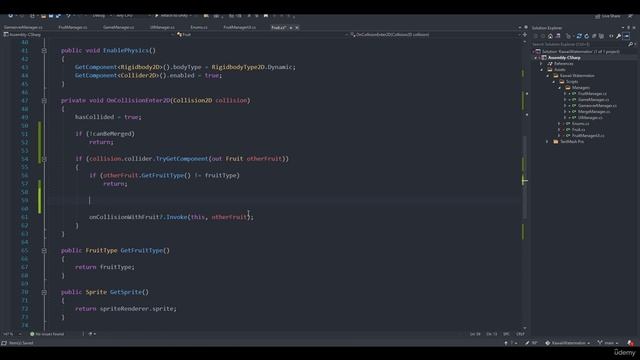Click the main git branch selector
The height and width of the screenshot is (360, 640).
[608, 343]
